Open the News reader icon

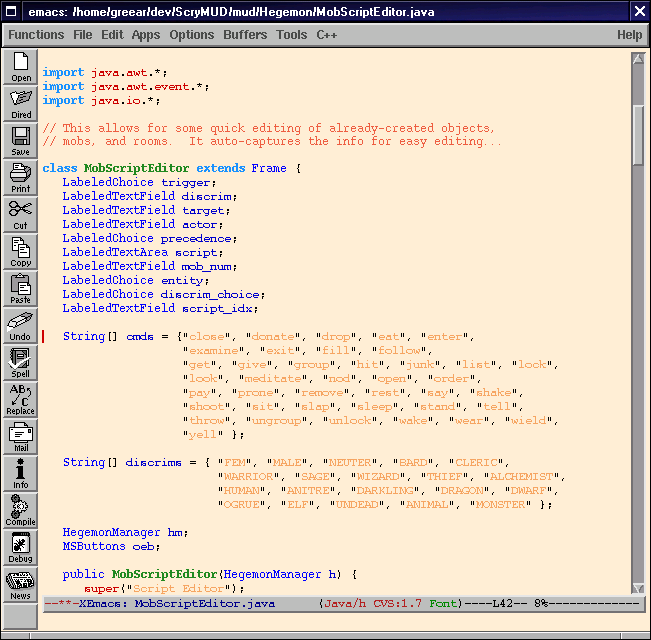pos(20,584)
